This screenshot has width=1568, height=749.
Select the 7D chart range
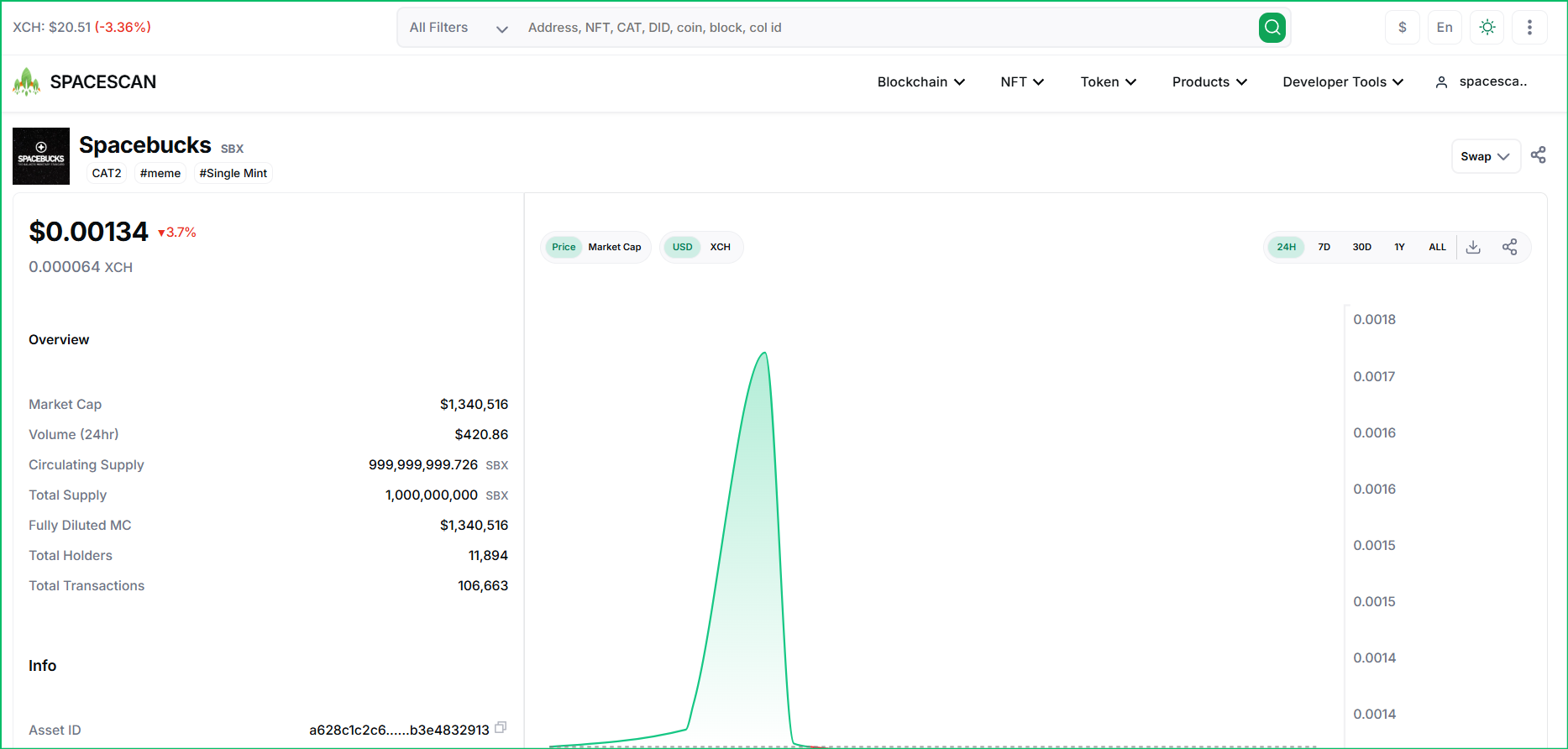click(1324, 247)
